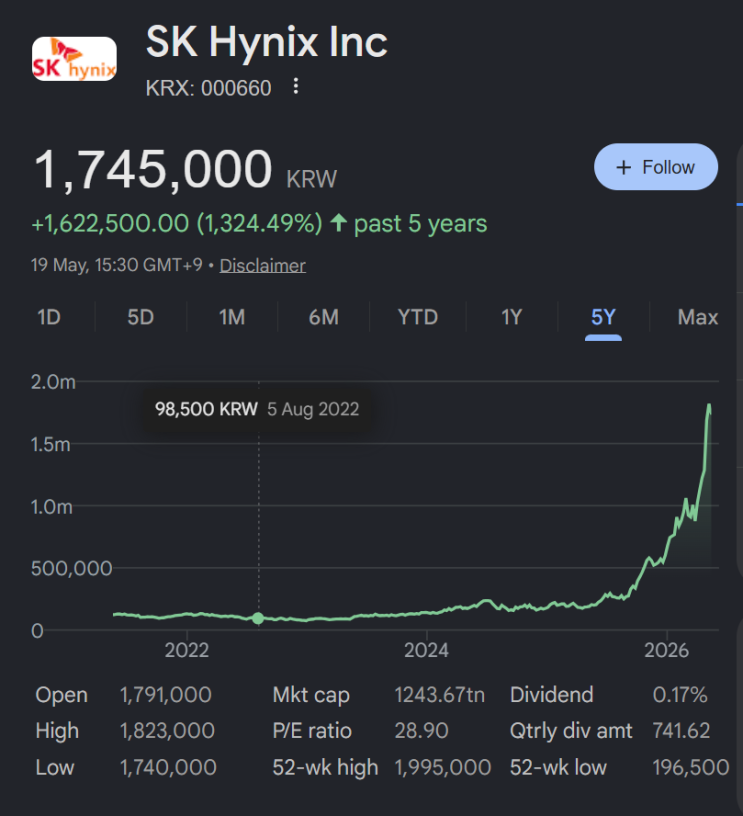Click the Open value 1,791,000
743x816 pixels.
point(165,695)
